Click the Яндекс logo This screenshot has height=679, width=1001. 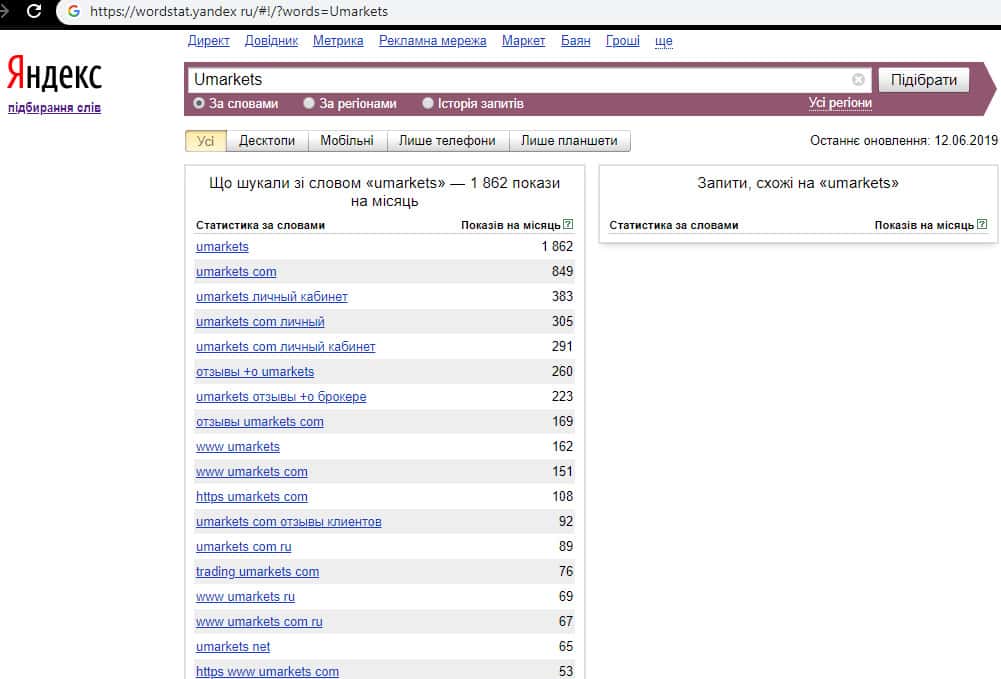(x=54, y=76)
